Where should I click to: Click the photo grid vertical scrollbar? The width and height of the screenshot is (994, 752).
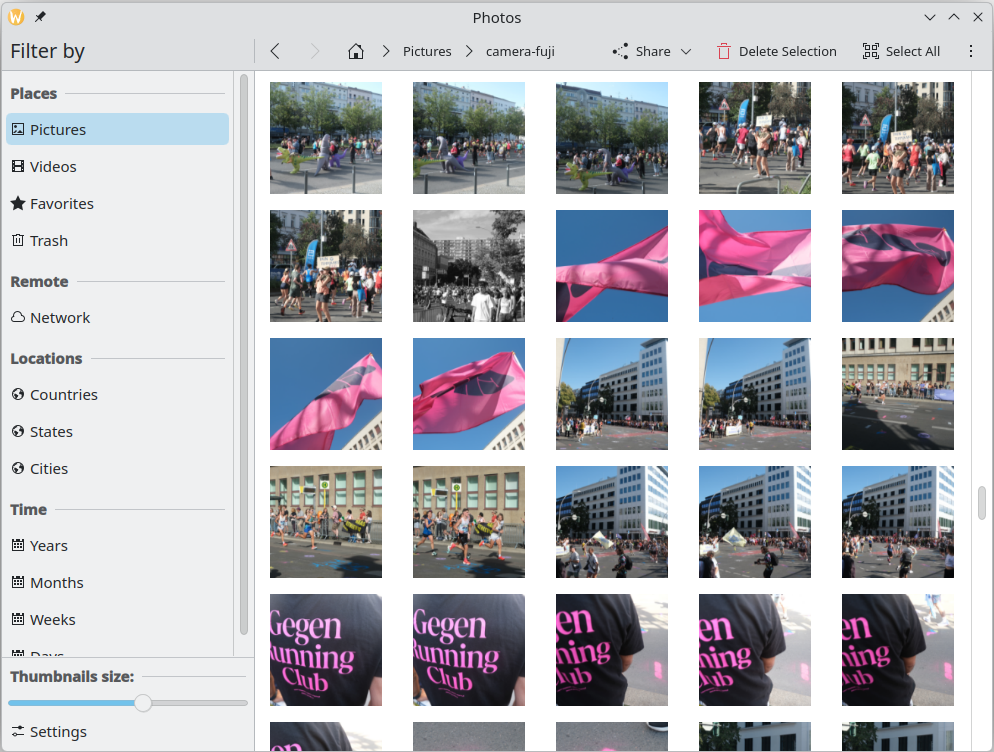coord(982,502)
